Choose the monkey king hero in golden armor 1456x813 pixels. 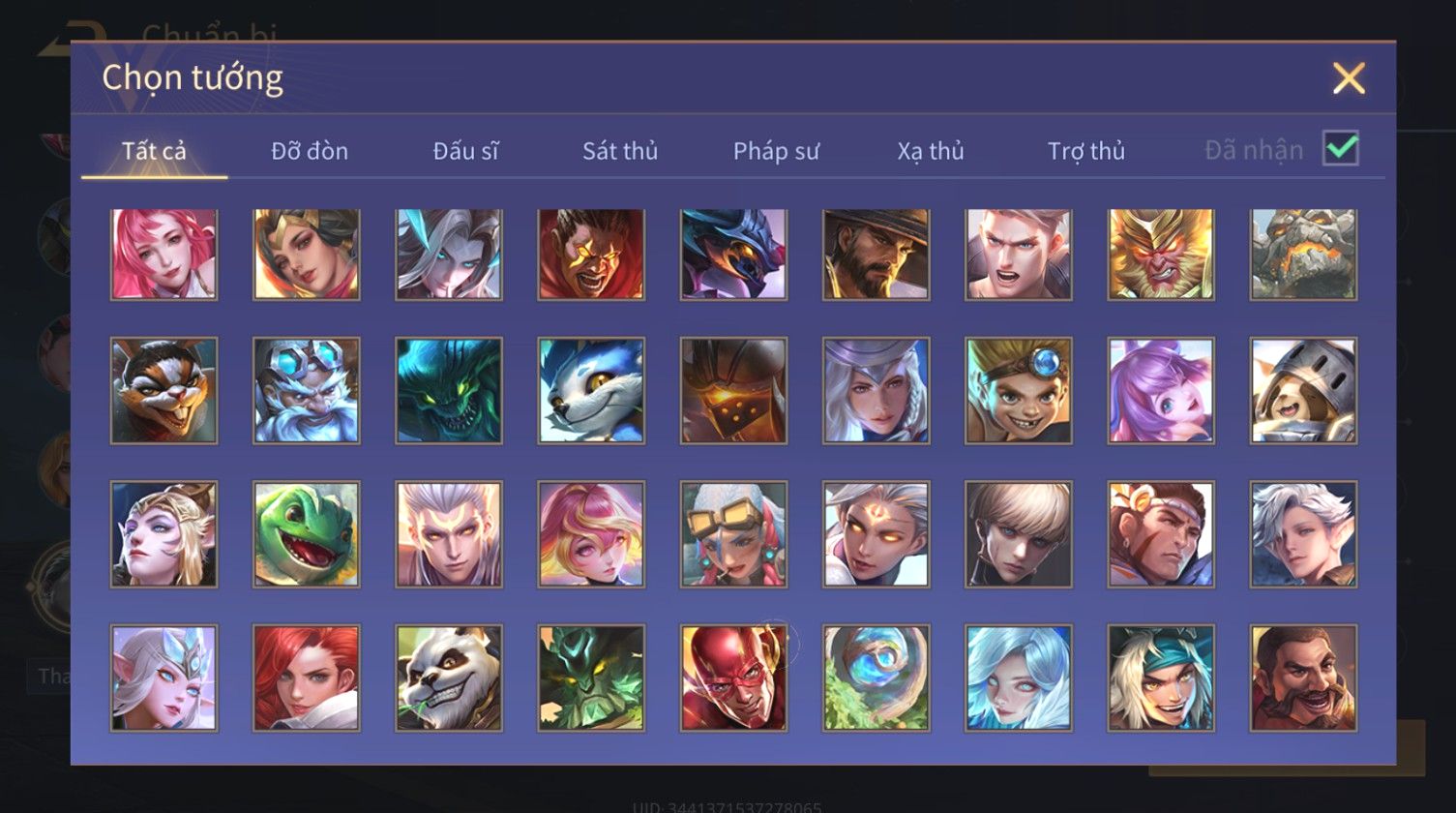coord(1161,255)
